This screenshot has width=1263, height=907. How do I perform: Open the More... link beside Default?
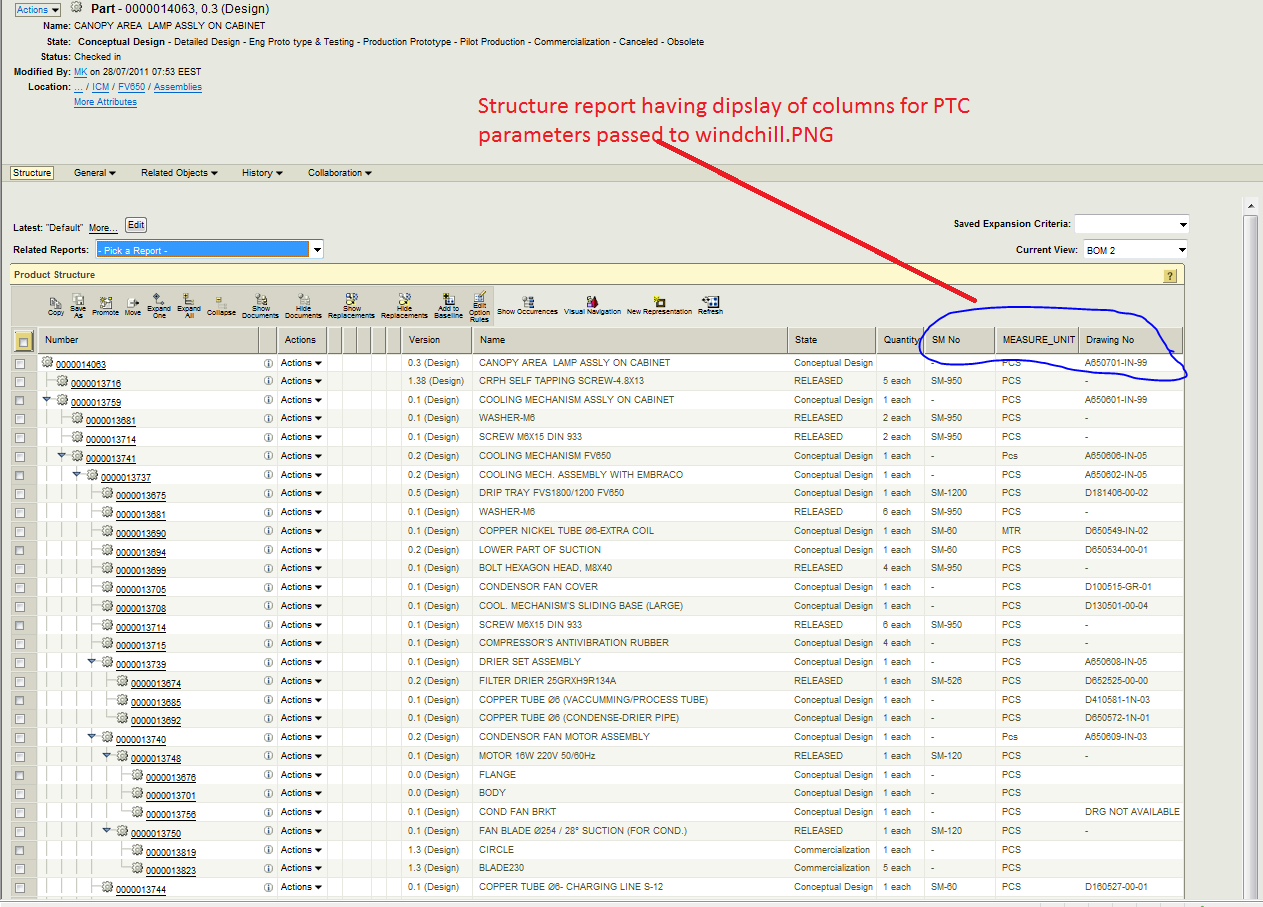(103, 228)
